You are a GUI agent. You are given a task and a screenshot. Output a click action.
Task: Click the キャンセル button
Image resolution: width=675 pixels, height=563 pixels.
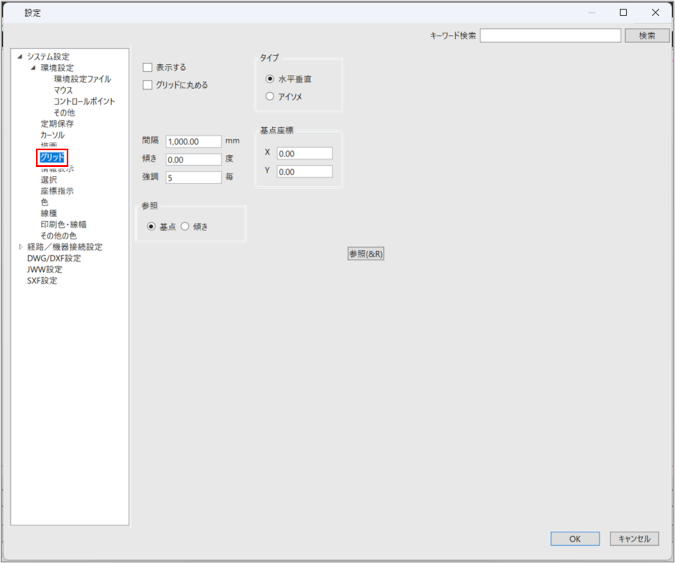pyautogui.click(x=634, y=539)
